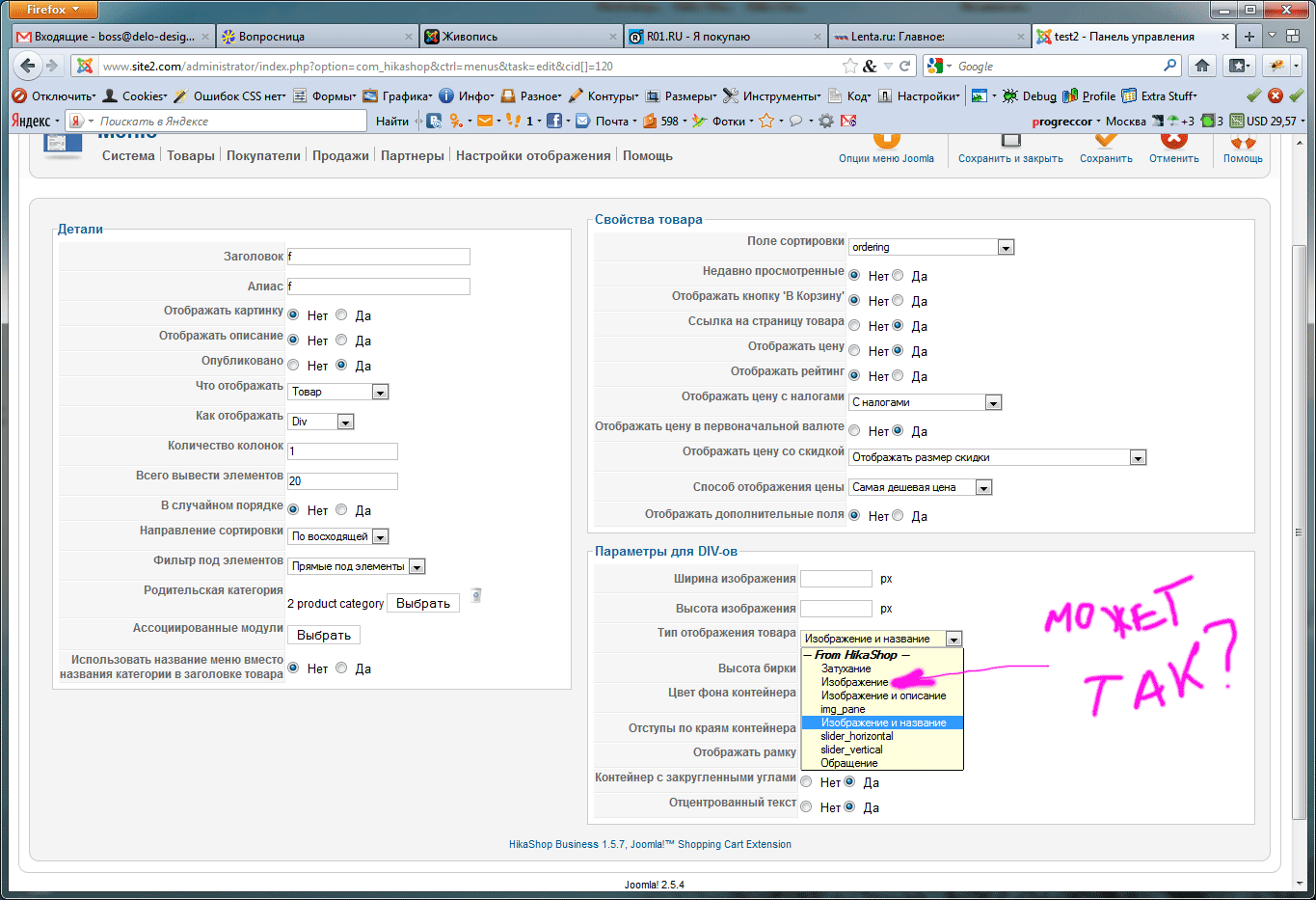Open the Инфо developer toolbar item
This screenshot has height=900, width=1316.
pos(467,95)
